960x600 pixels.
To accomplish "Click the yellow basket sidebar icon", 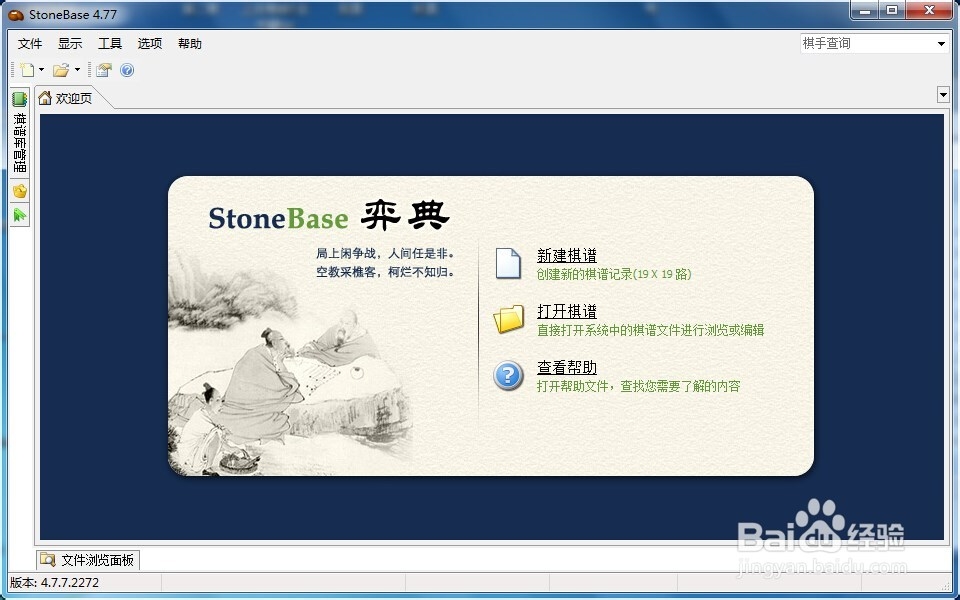I will [20, 191].
